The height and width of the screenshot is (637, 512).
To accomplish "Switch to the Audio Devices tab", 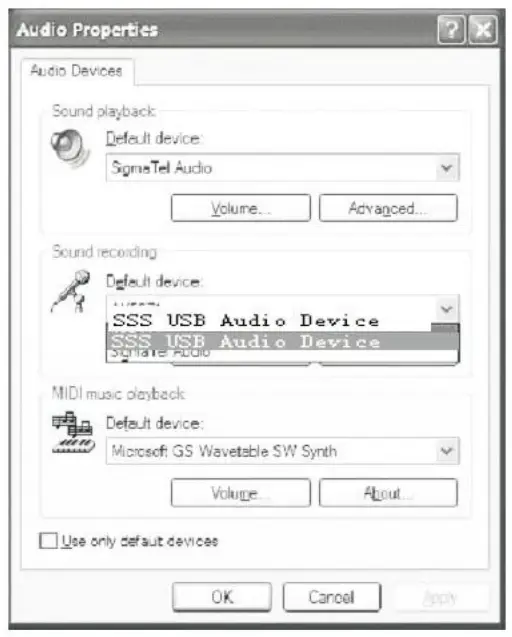I will (x=76, y=71).
